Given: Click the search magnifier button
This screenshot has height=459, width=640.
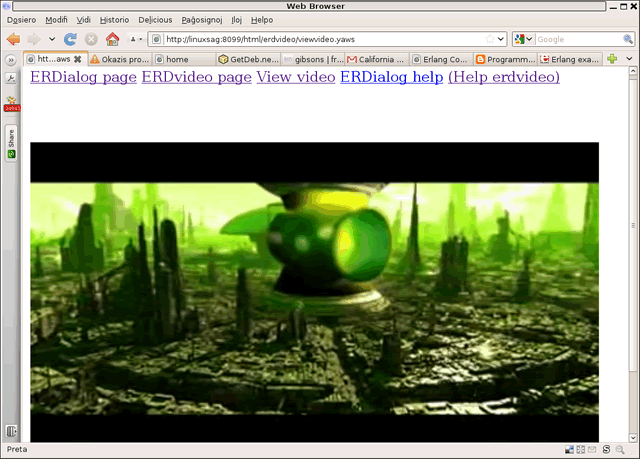Looking at the screenshot, I should tap(628, 39).
